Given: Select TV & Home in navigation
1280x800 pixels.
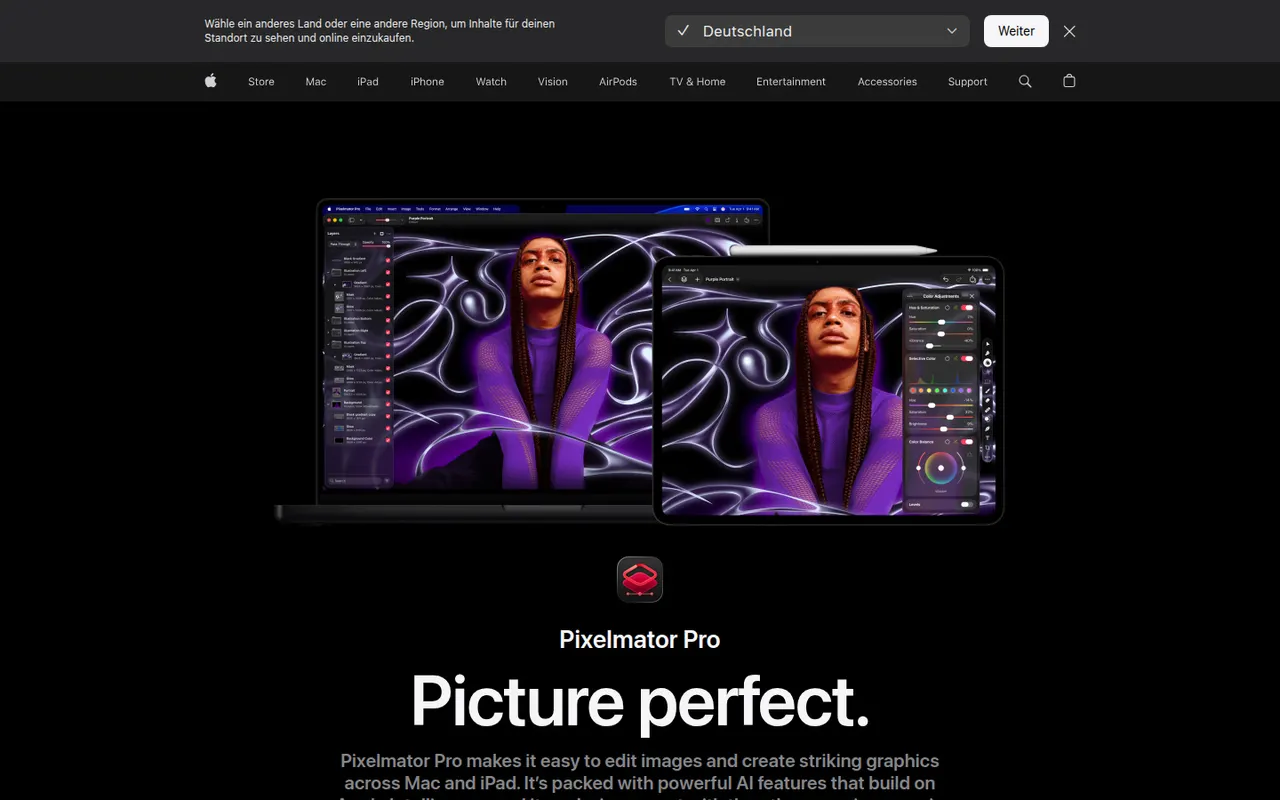Looking at the screenshot, I should [698, 82].
